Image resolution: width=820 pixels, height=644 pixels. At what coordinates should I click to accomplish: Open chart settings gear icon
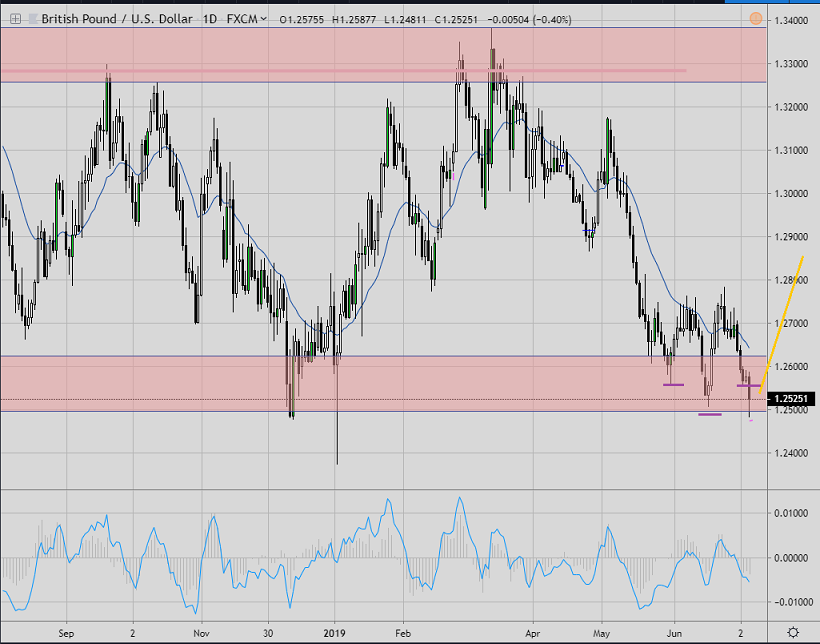(793, 632)
